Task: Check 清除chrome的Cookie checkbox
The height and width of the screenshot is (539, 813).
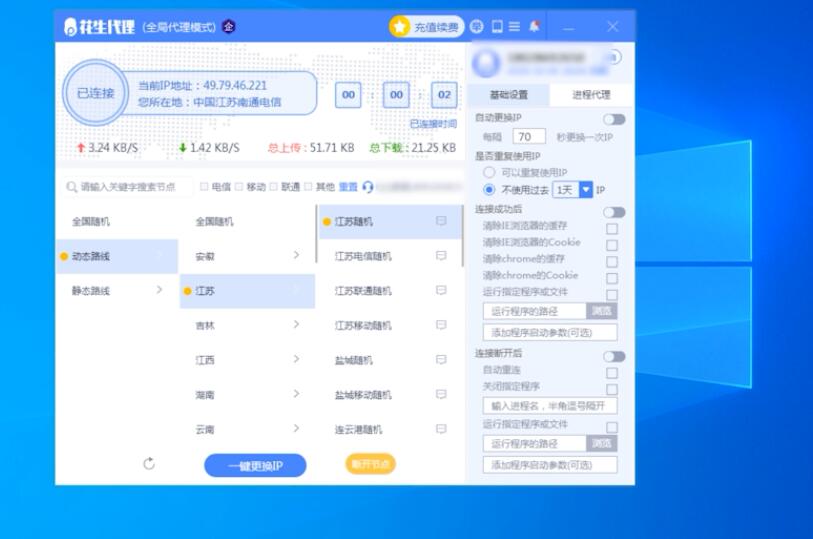Action: pos(612,278)
